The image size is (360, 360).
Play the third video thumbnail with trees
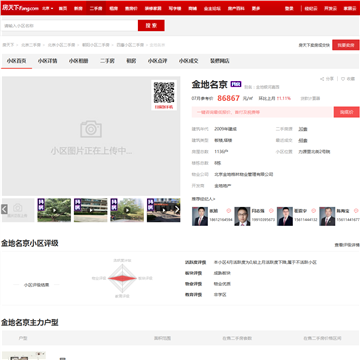coord(127,210)
